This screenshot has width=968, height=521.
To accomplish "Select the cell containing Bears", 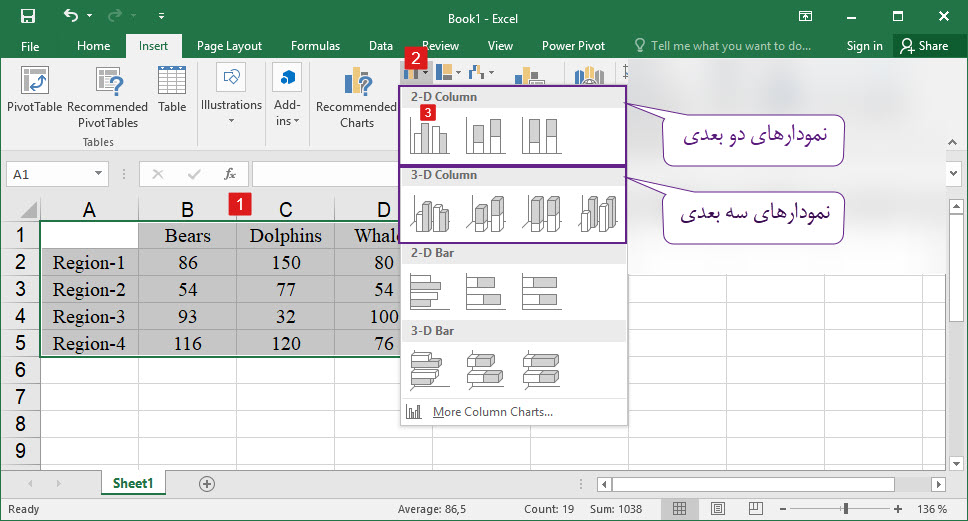I will [x=188, y=235].
